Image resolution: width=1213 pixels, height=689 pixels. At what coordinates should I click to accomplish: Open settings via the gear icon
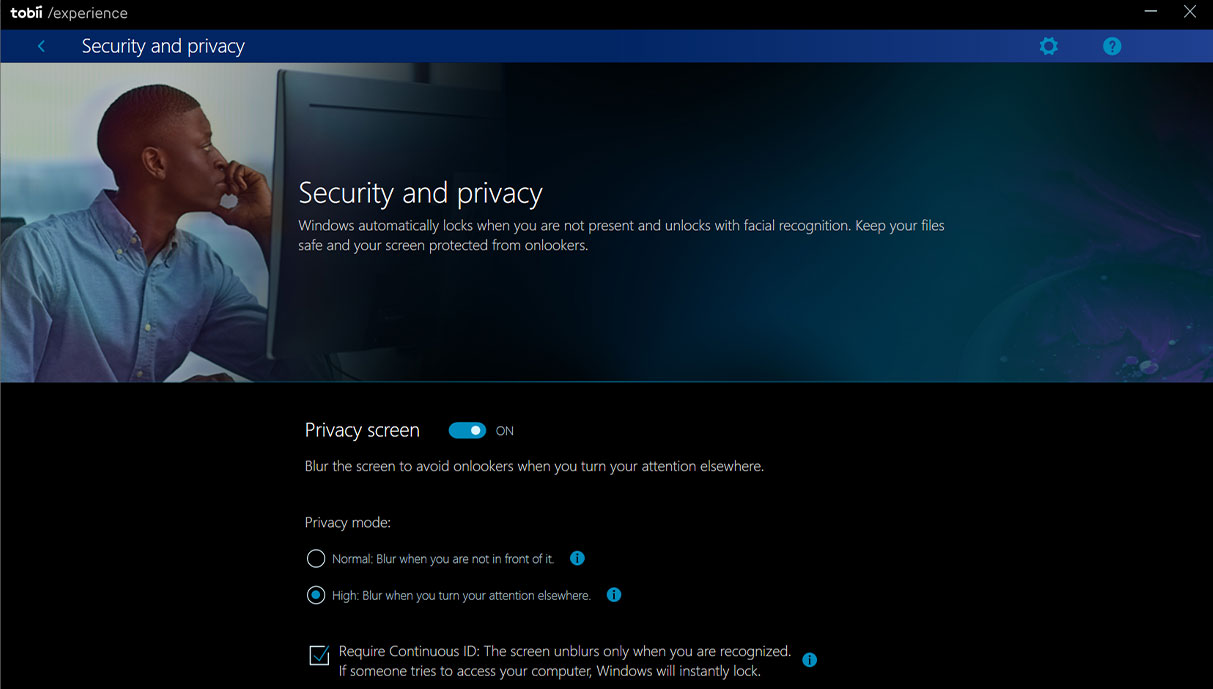pyautogui.click(x=1048, y=46)
